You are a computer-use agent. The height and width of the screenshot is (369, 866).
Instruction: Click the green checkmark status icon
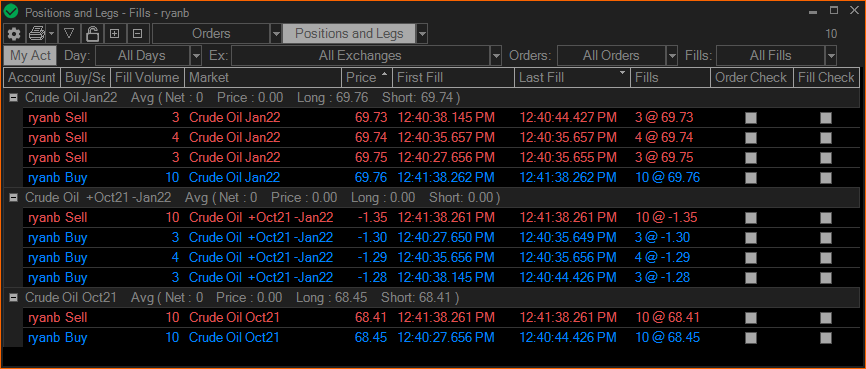point(10,12)
